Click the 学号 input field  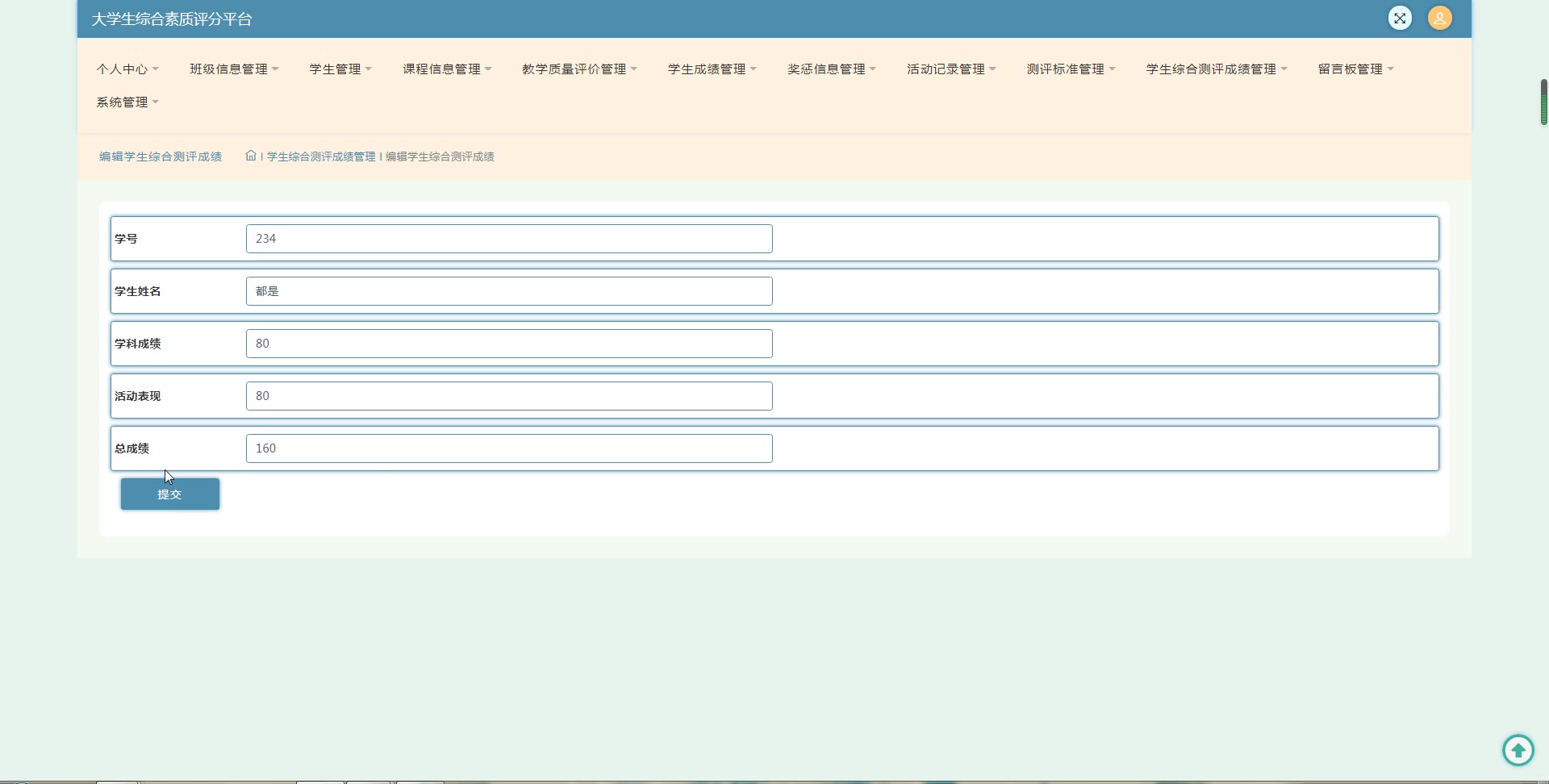[509, 239]
